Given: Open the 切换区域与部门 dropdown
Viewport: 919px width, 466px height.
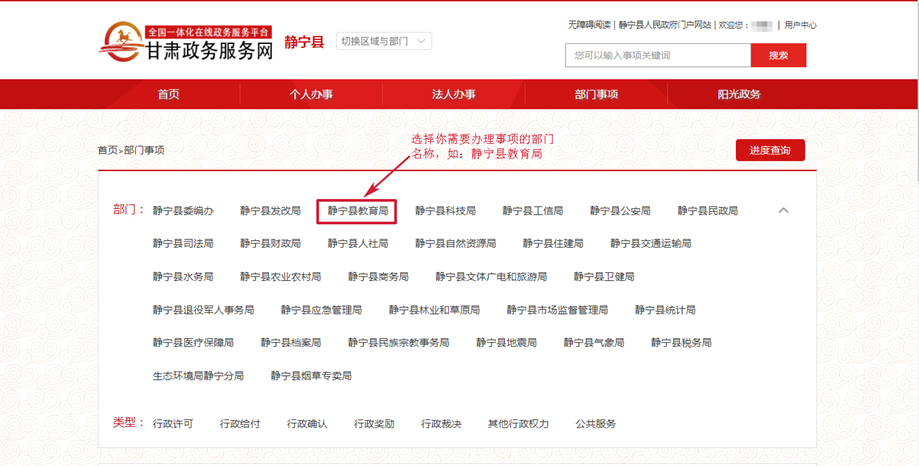Looking at the screenshot, I should click(x=384, y=41).
